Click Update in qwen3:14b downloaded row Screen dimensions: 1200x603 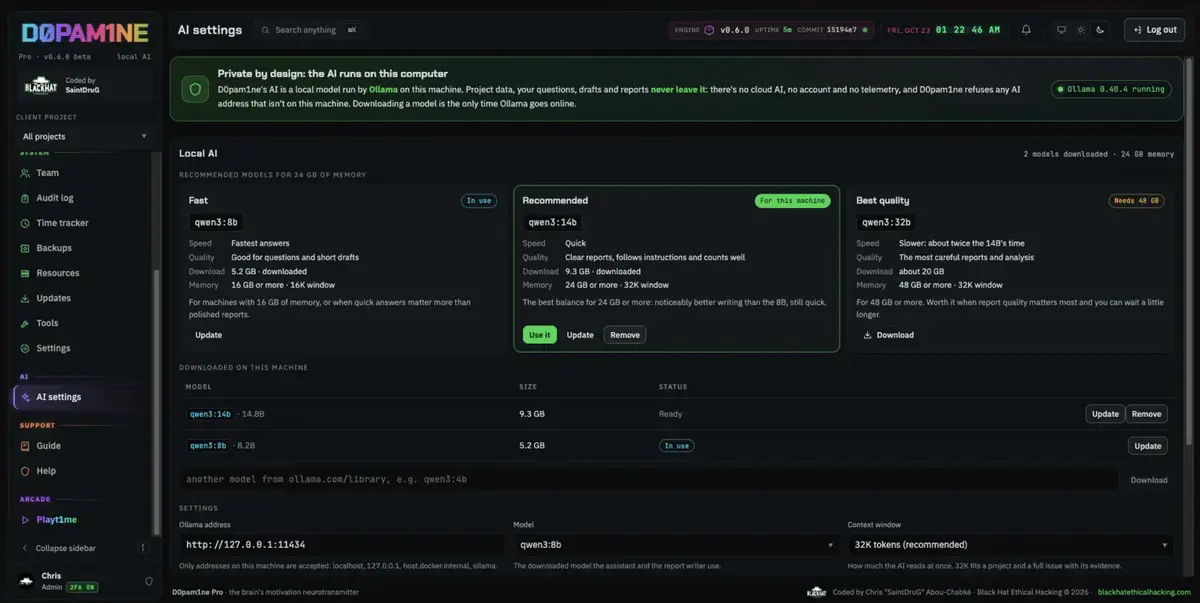click(1105, 414)
